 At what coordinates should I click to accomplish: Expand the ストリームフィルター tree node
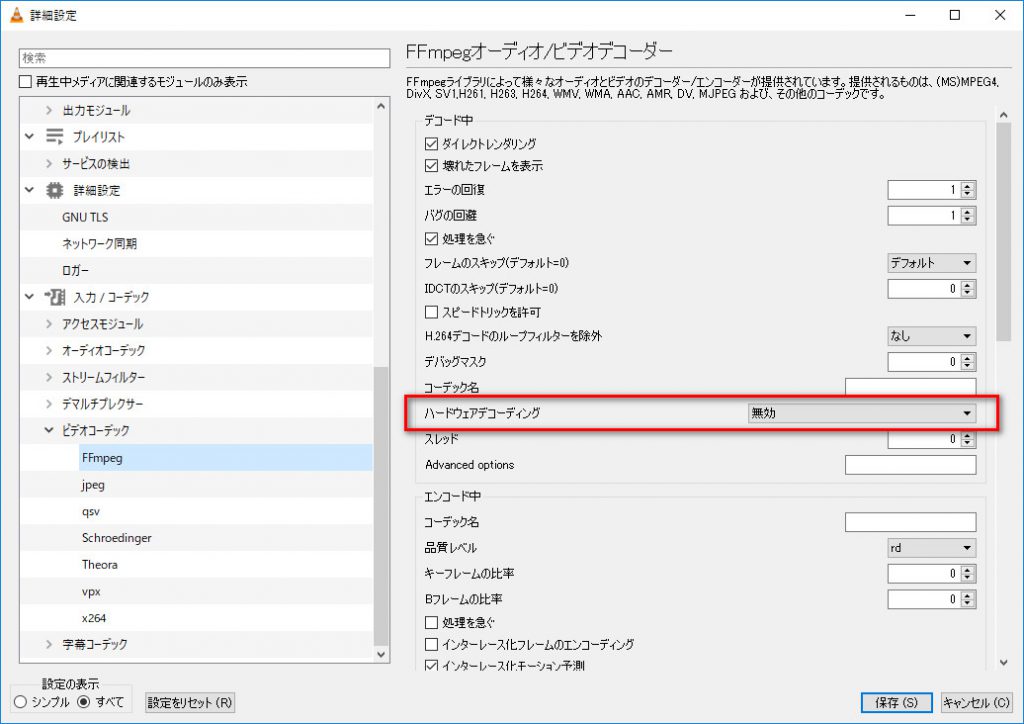tap(49, 377)
